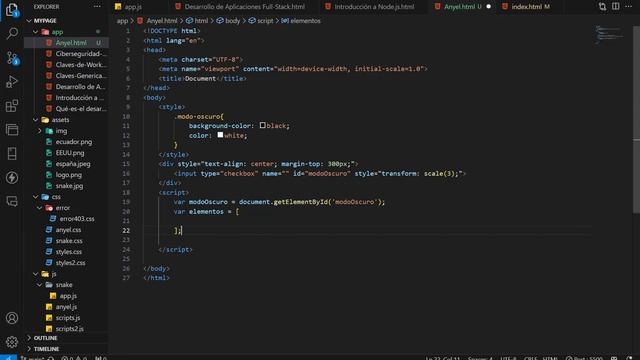Screen dimensions: 640x360
Task: Click the remote window button in status bar
Action: tap(8, 358)
